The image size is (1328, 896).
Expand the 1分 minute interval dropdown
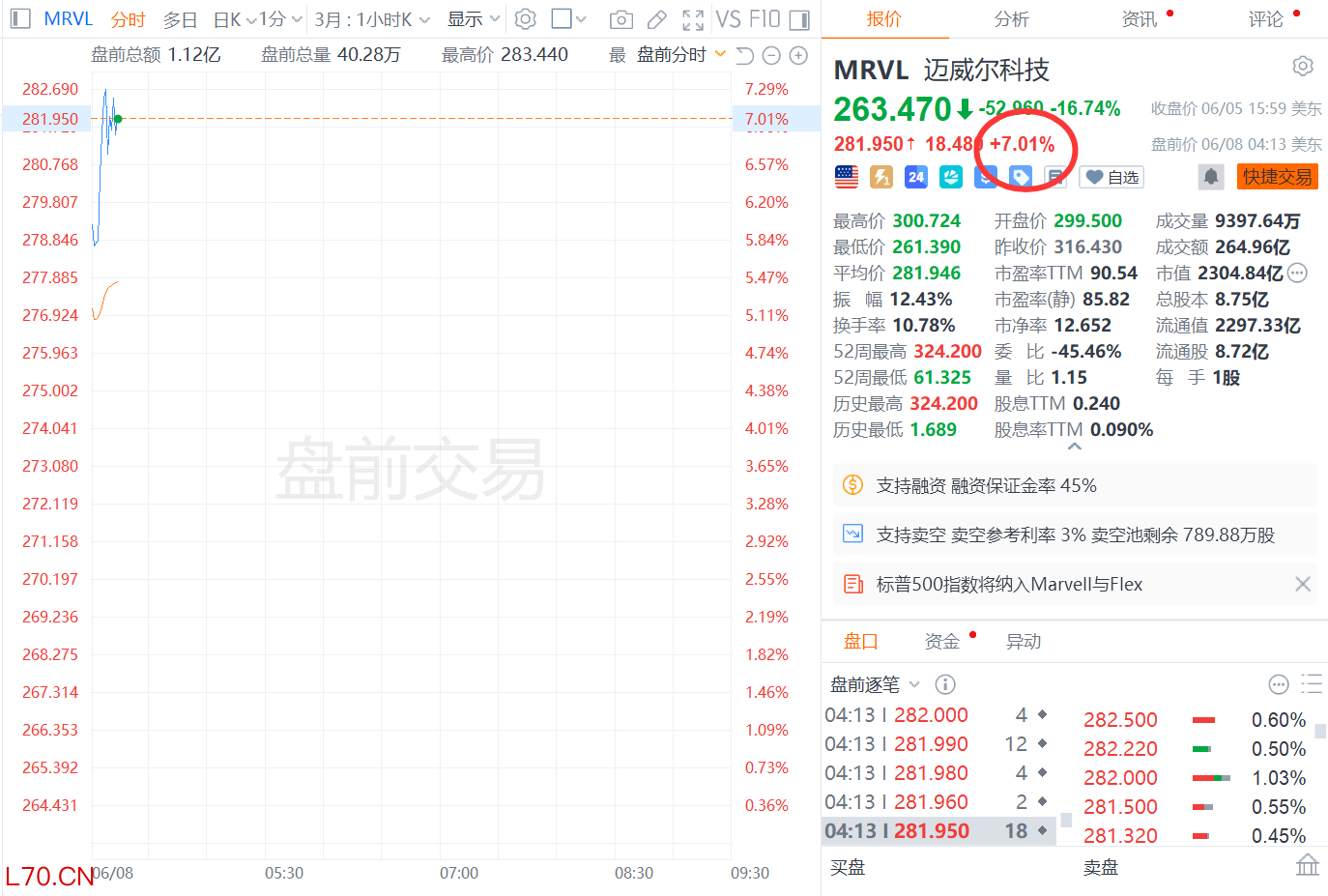coord(280,19)
